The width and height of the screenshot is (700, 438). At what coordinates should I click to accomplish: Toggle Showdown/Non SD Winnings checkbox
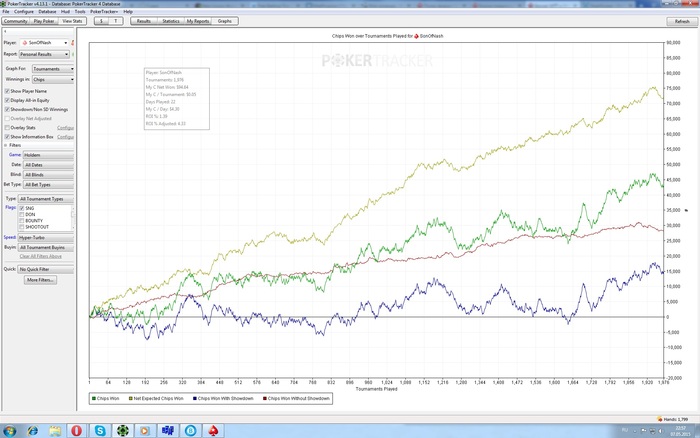(x=7, y=109)
